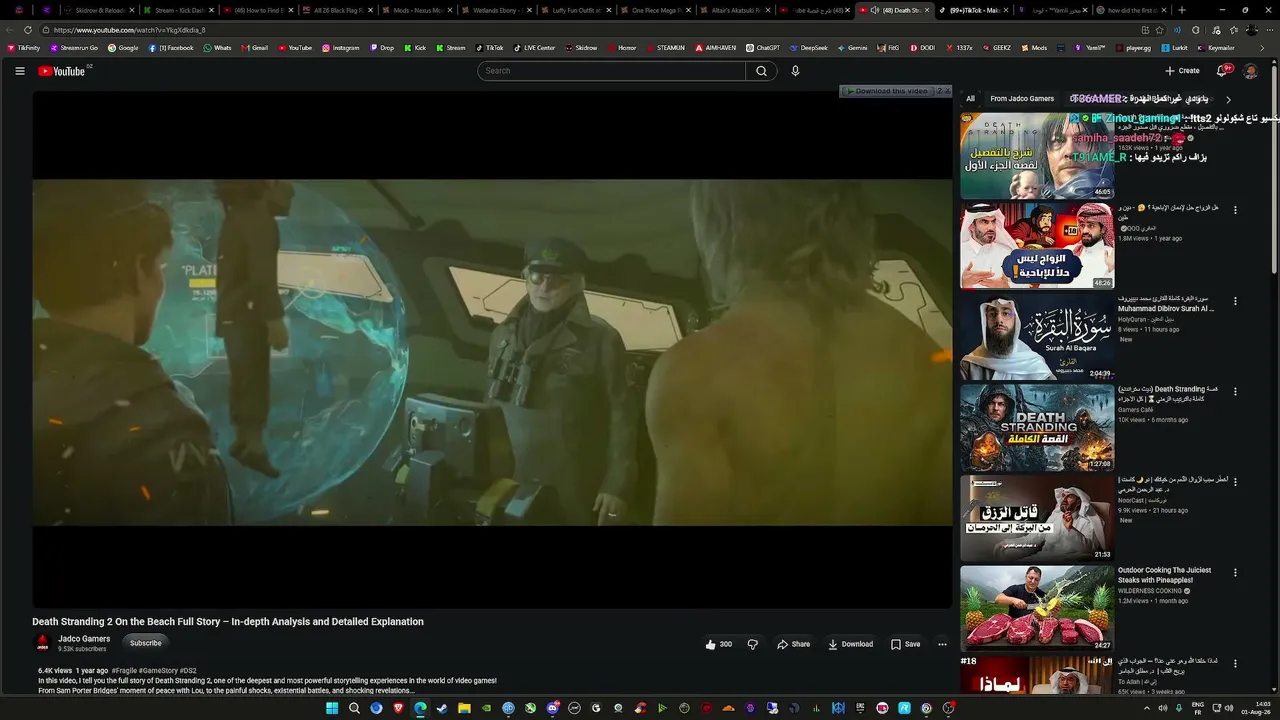
Task: Switch to the TikTok browser tab
Action: click(973, 10)
